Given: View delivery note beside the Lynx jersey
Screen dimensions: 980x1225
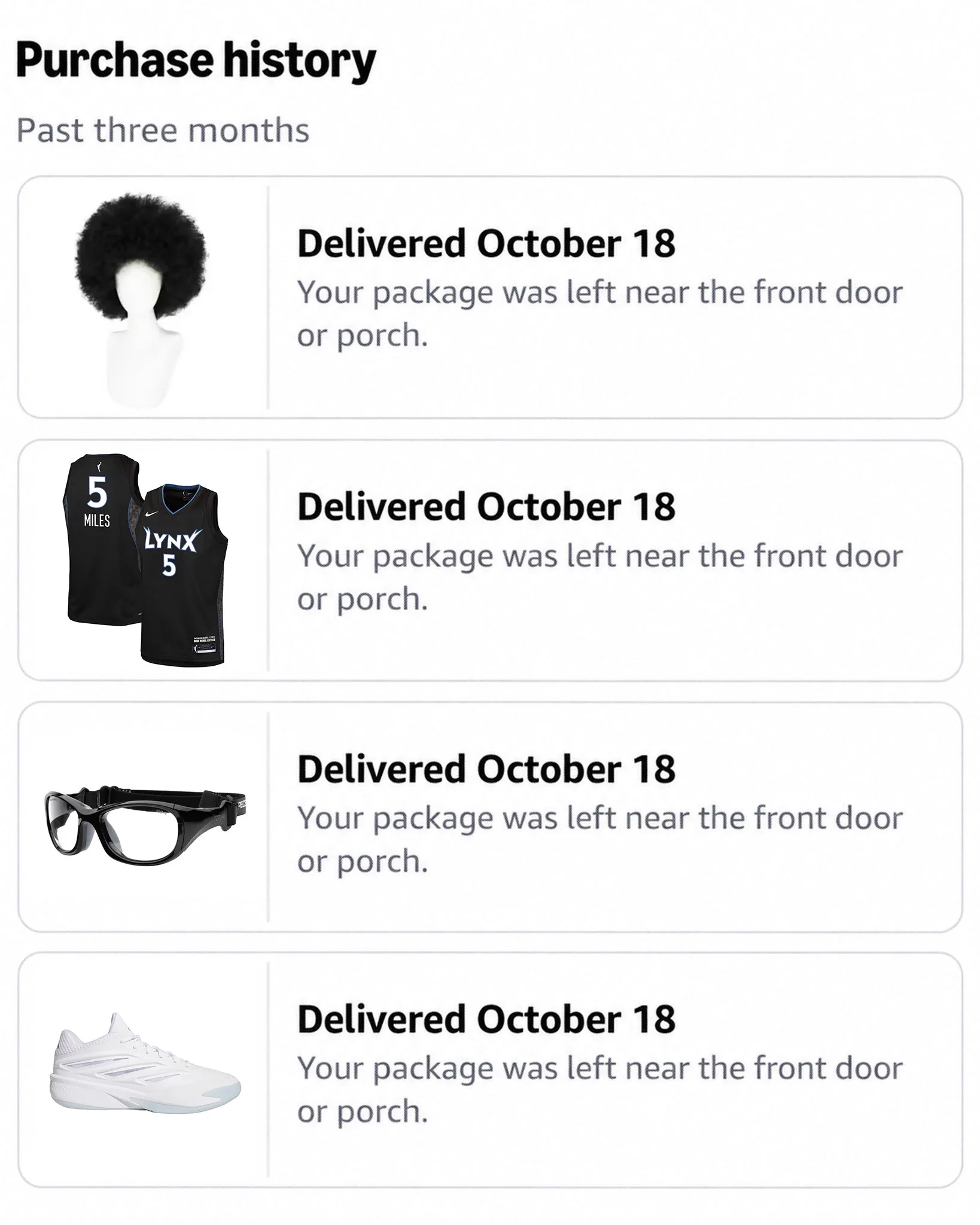Looking at the screenshot, I should [x=600, y=577].
